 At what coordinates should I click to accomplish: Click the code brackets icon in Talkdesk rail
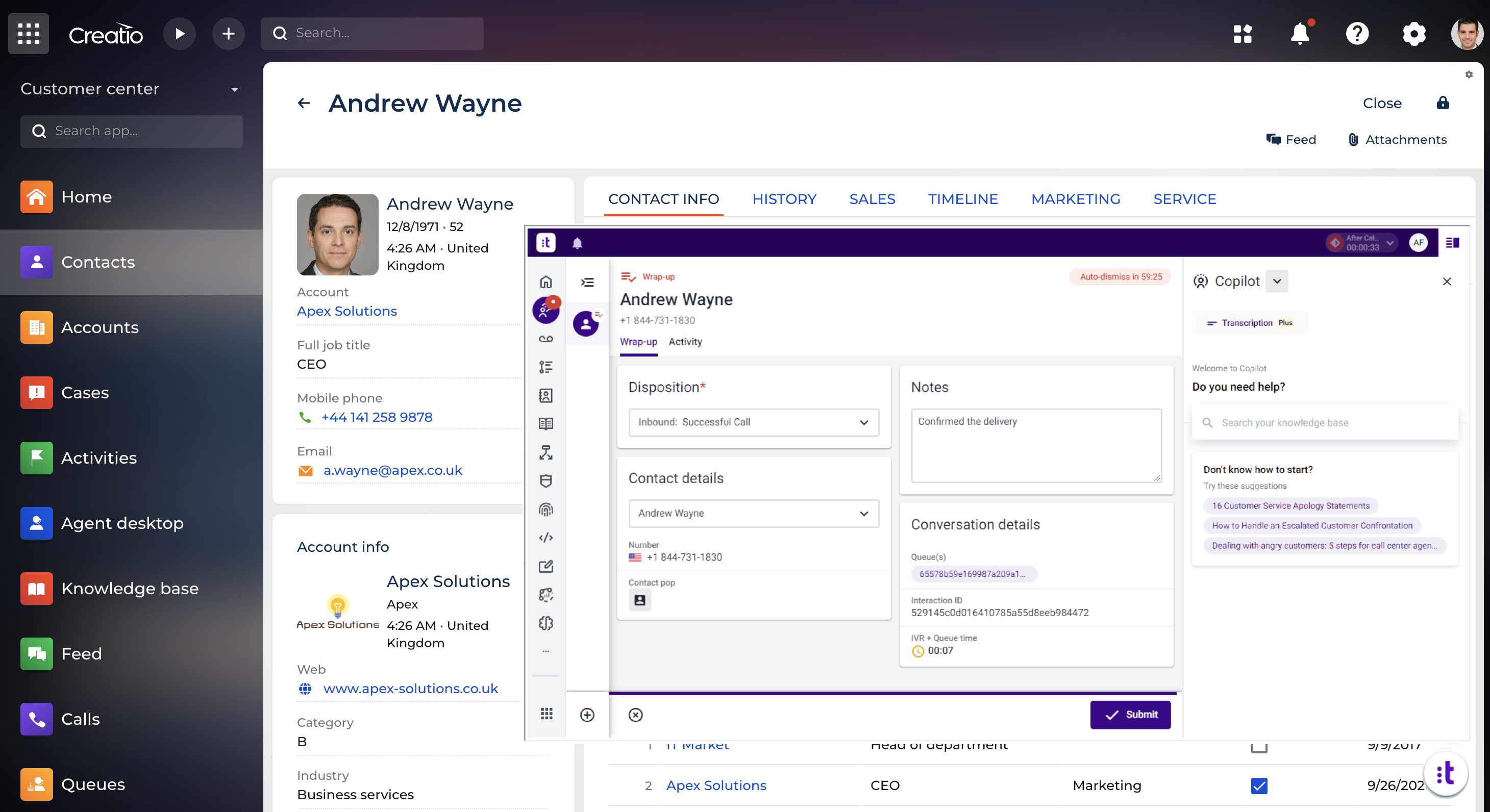pos(545,538)
